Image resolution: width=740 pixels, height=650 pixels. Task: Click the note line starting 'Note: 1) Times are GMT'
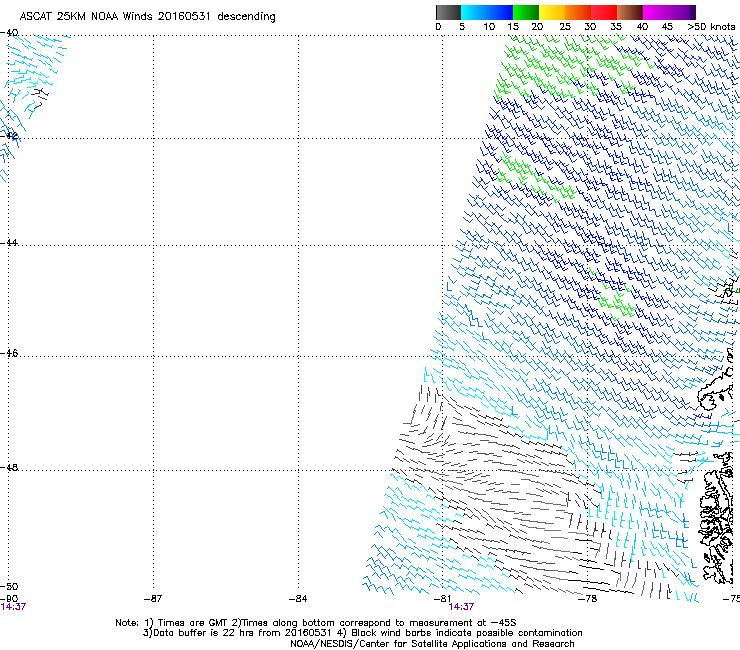point(316,623)
